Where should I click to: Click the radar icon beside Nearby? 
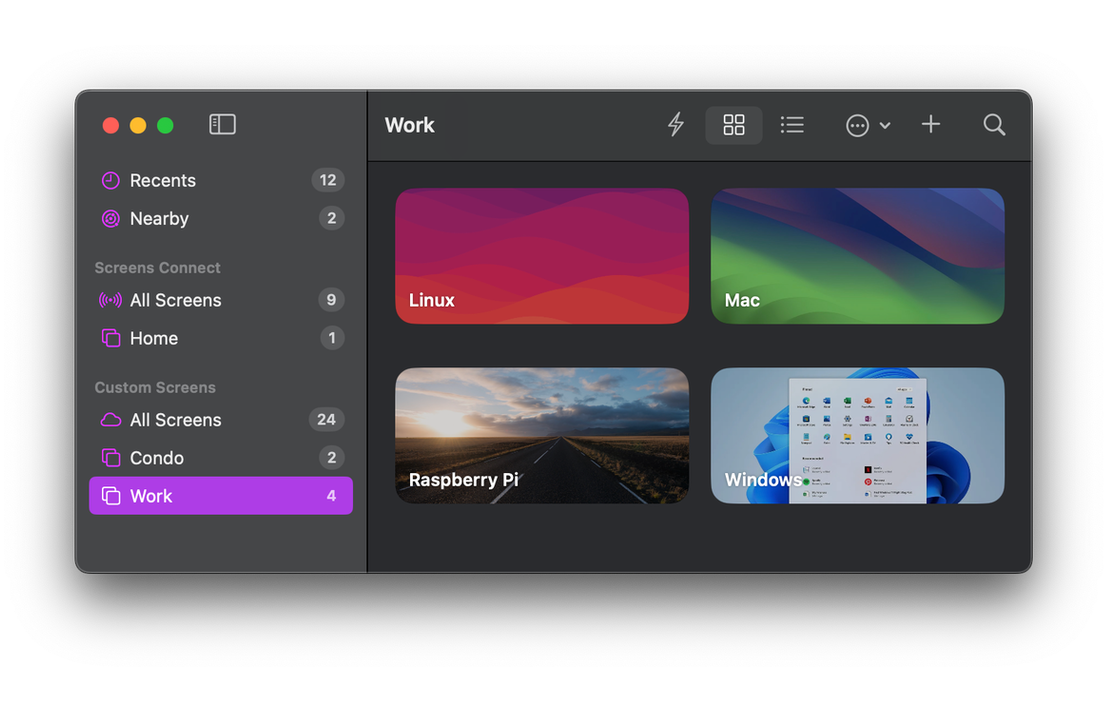(x=111, y=218)
